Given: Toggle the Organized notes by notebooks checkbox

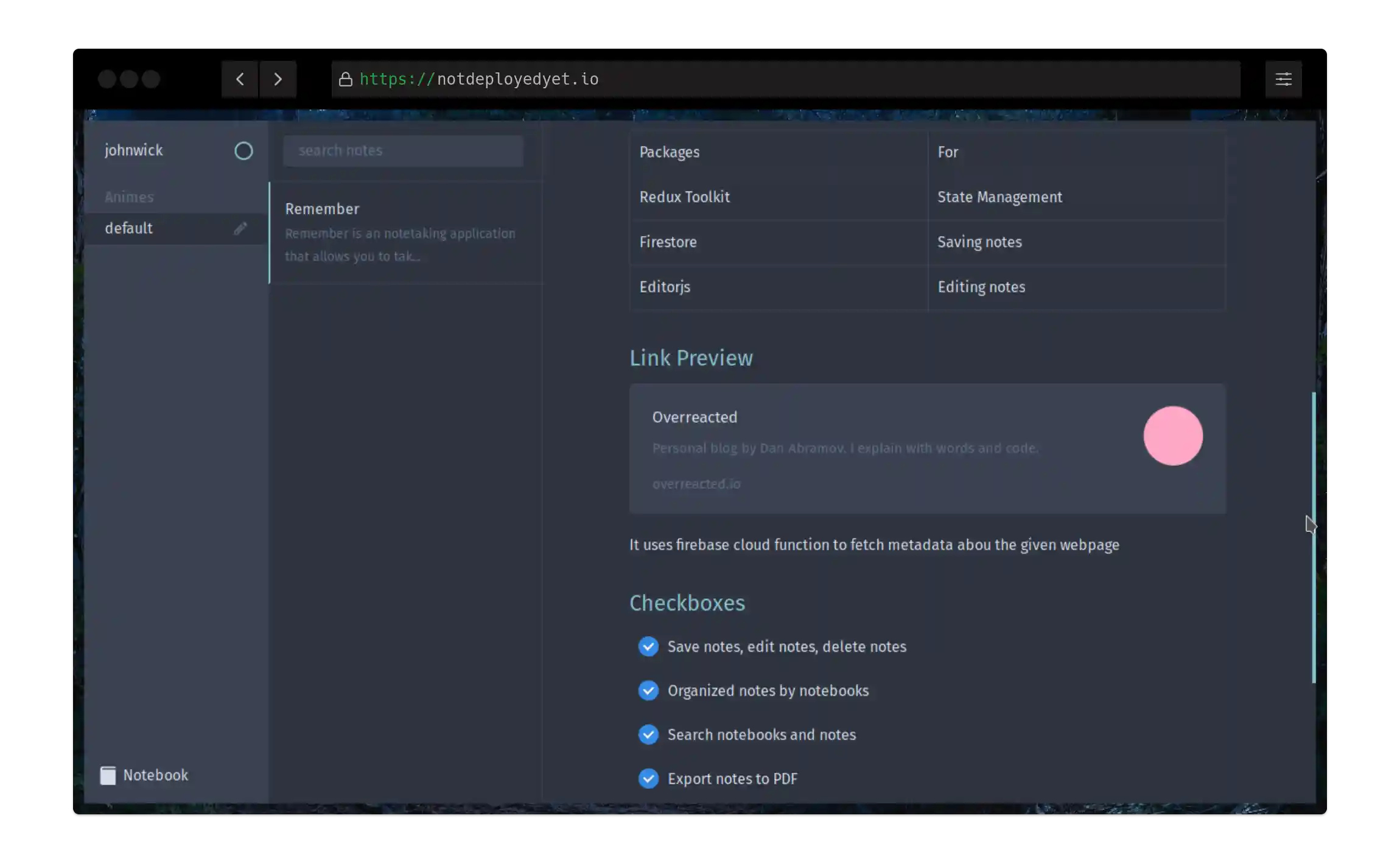Looking at the screenshot, I should click(x=648, y=690).
